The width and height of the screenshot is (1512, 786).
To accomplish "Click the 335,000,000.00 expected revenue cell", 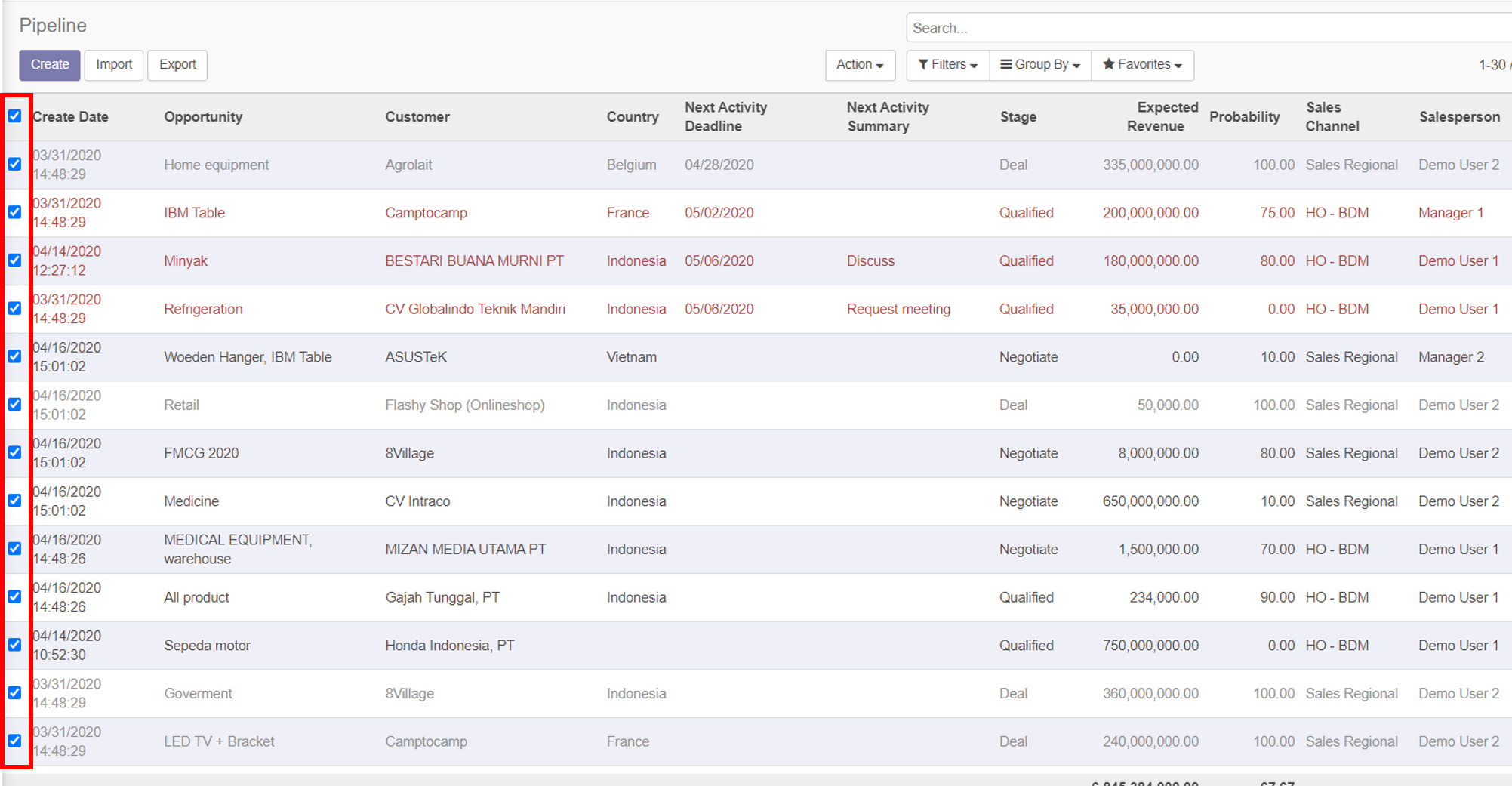I will pos(1150,165).
